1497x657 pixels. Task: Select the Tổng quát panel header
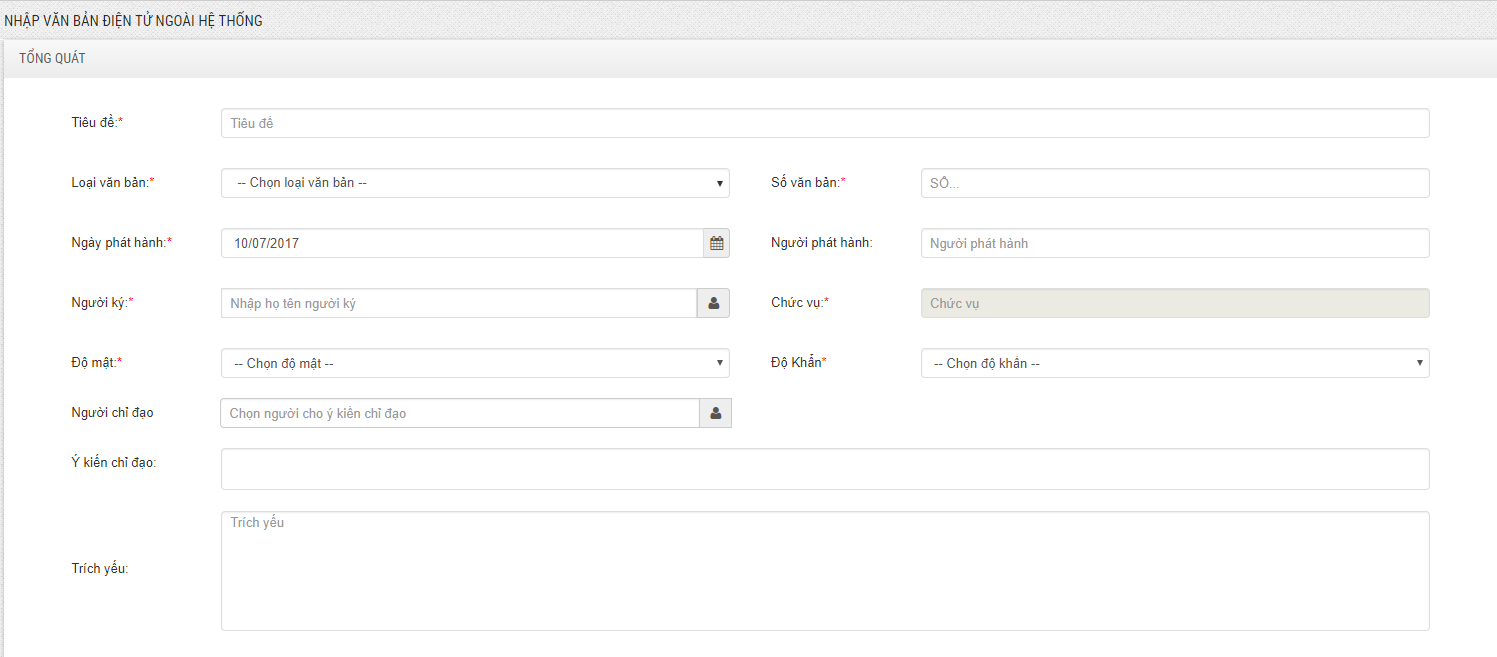[x=52, y=59]
